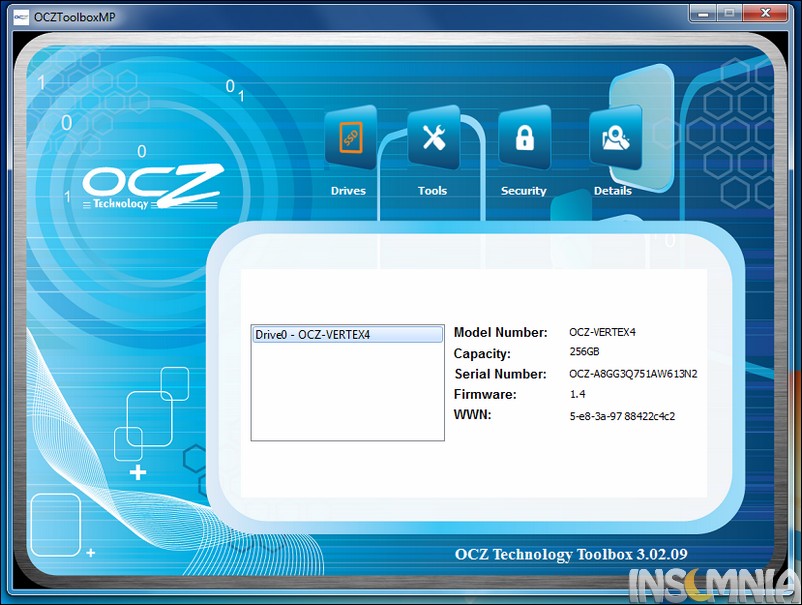Click the OCZToolboxMP window title
The image size is (802, 605).
(x=75, y=17)
